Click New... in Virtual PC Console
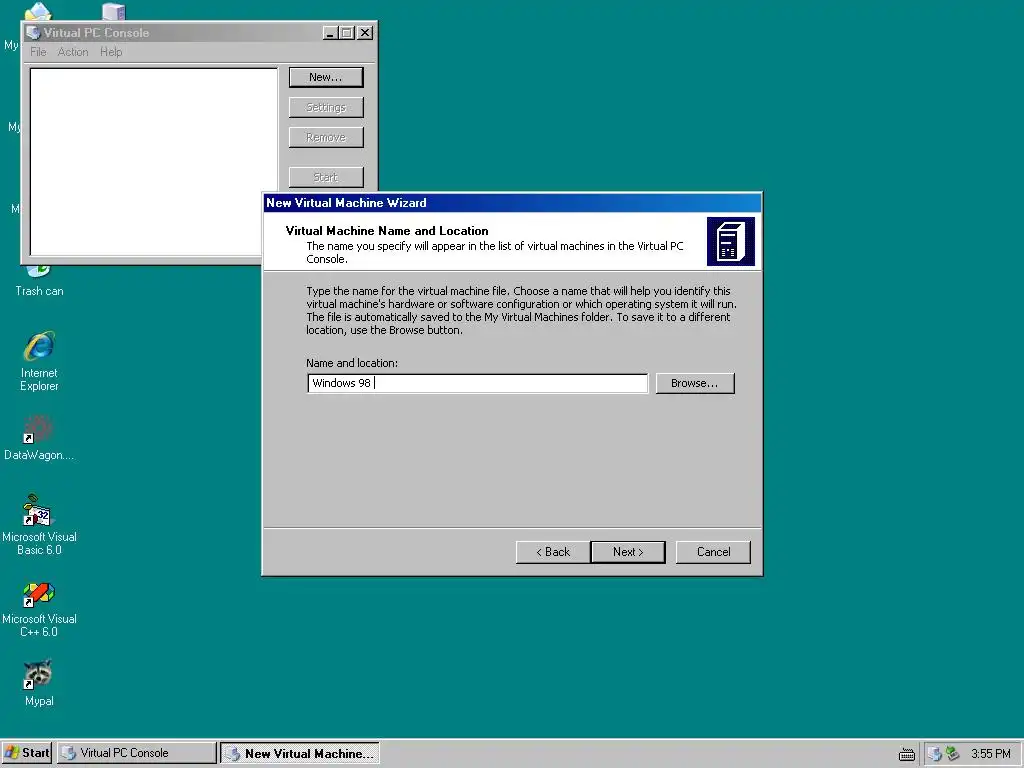Screen dimensions: 1024x768 (x=326, y=77)
